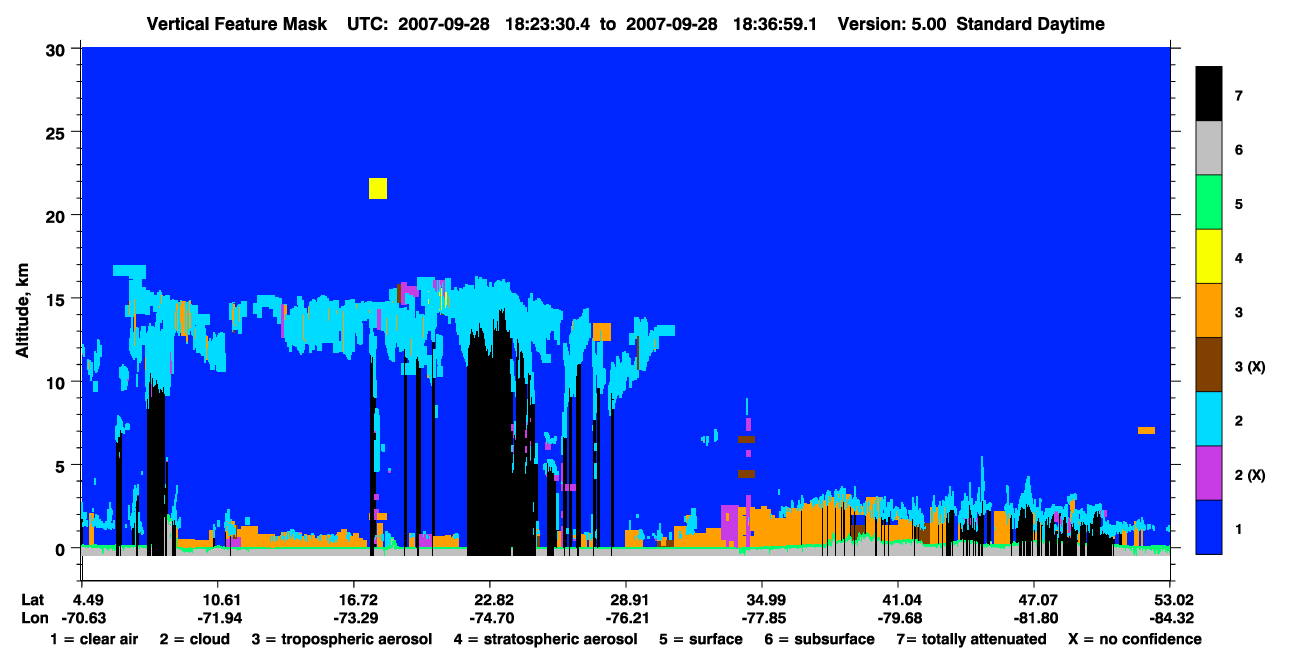Click the 'Lon' row label
This screenshot has height=667, width=1300.
tap(33, 618)
